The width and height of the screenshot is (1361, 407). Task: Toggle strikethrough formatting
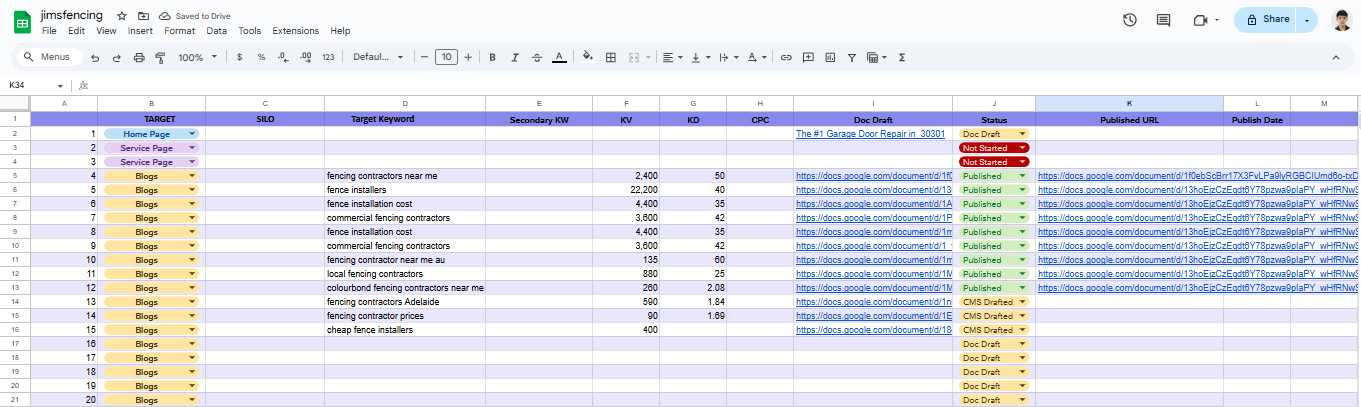click(537, 58)
